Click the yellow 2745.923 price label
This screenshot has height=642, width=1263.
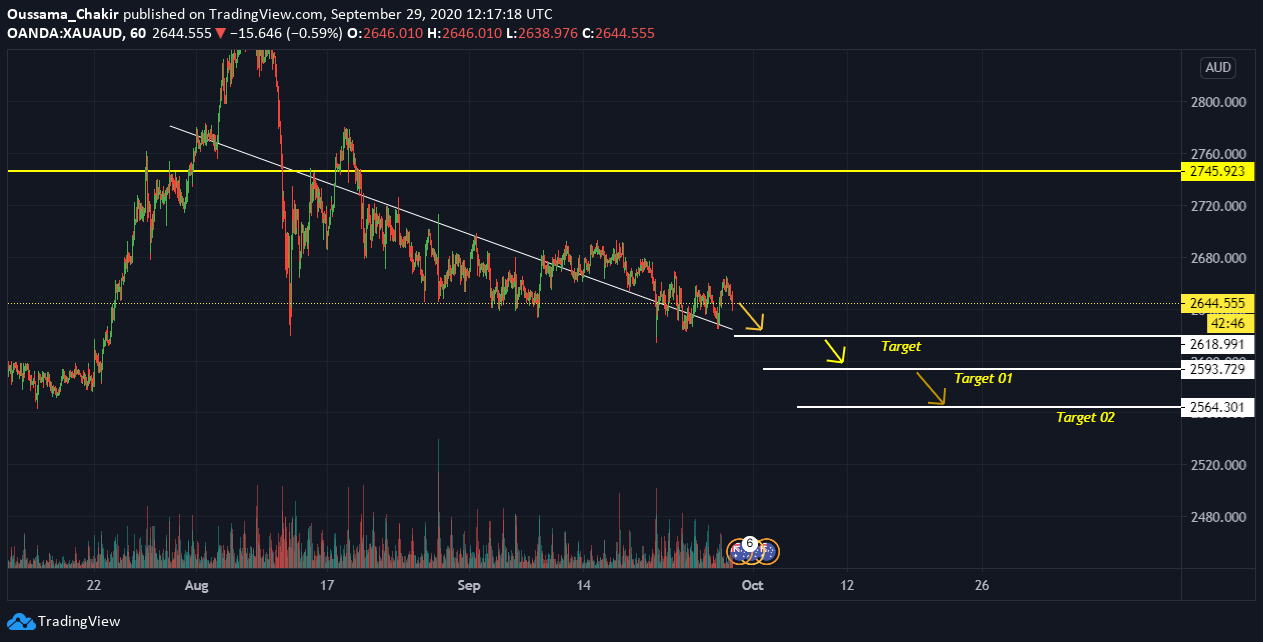tap(1217, 172)
